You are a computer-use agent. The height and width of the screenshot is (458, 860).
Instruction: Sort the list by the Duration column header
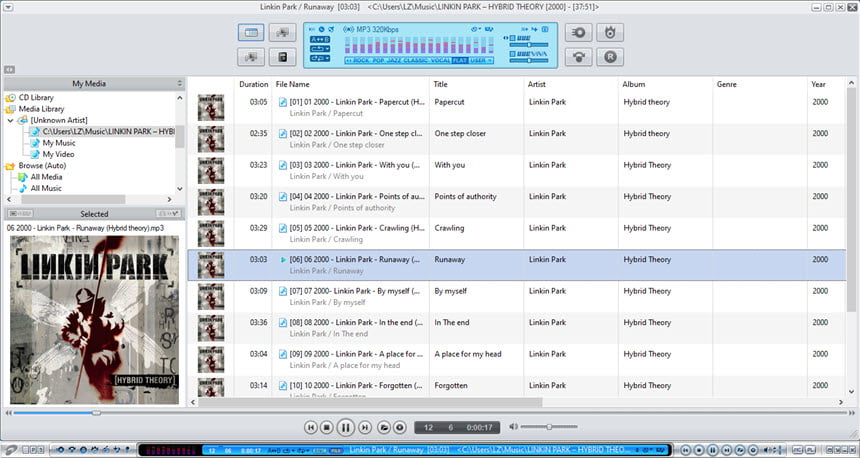point(253,84)
